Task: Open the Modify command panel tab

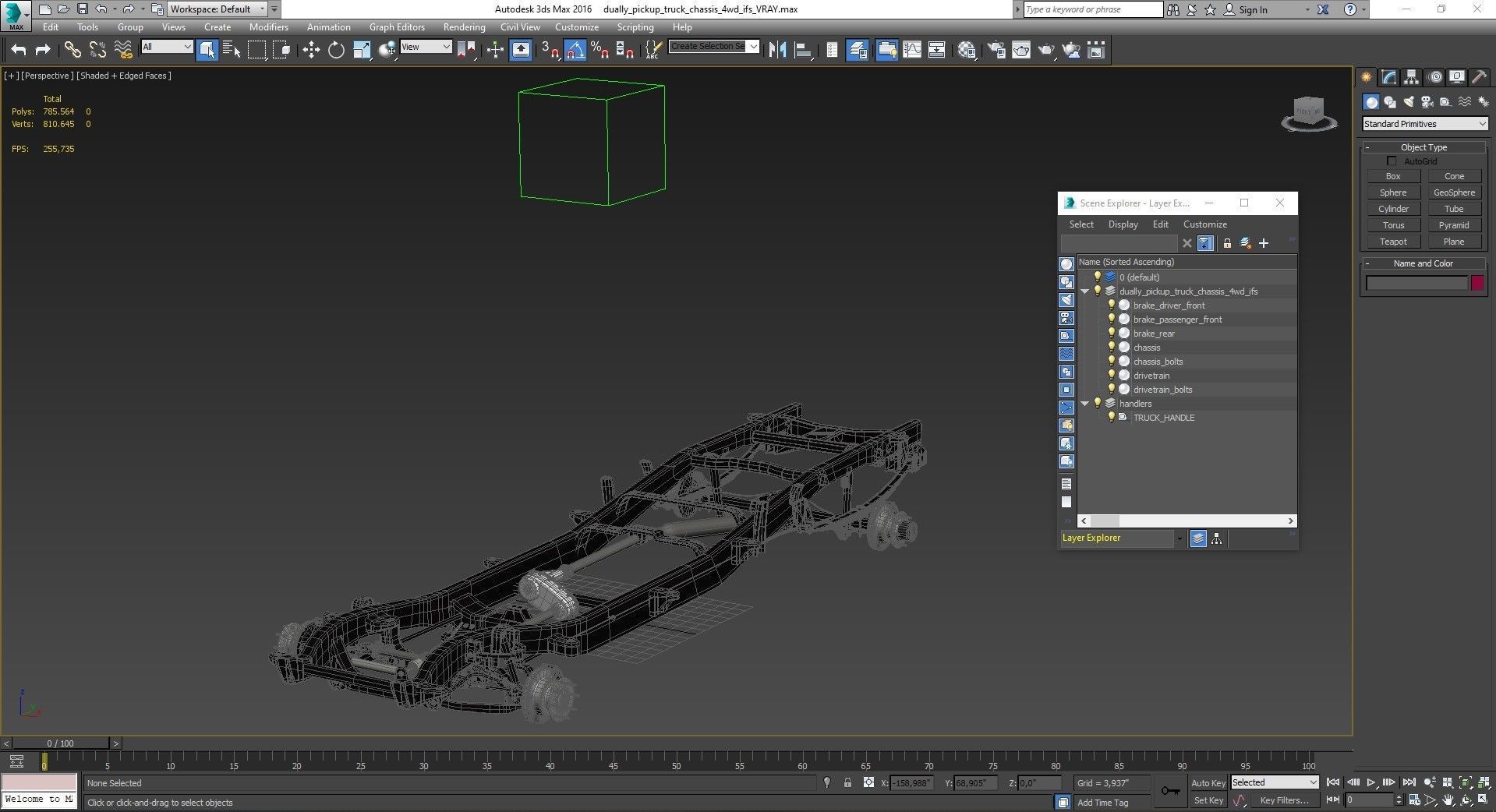Action: point(1388,77)
